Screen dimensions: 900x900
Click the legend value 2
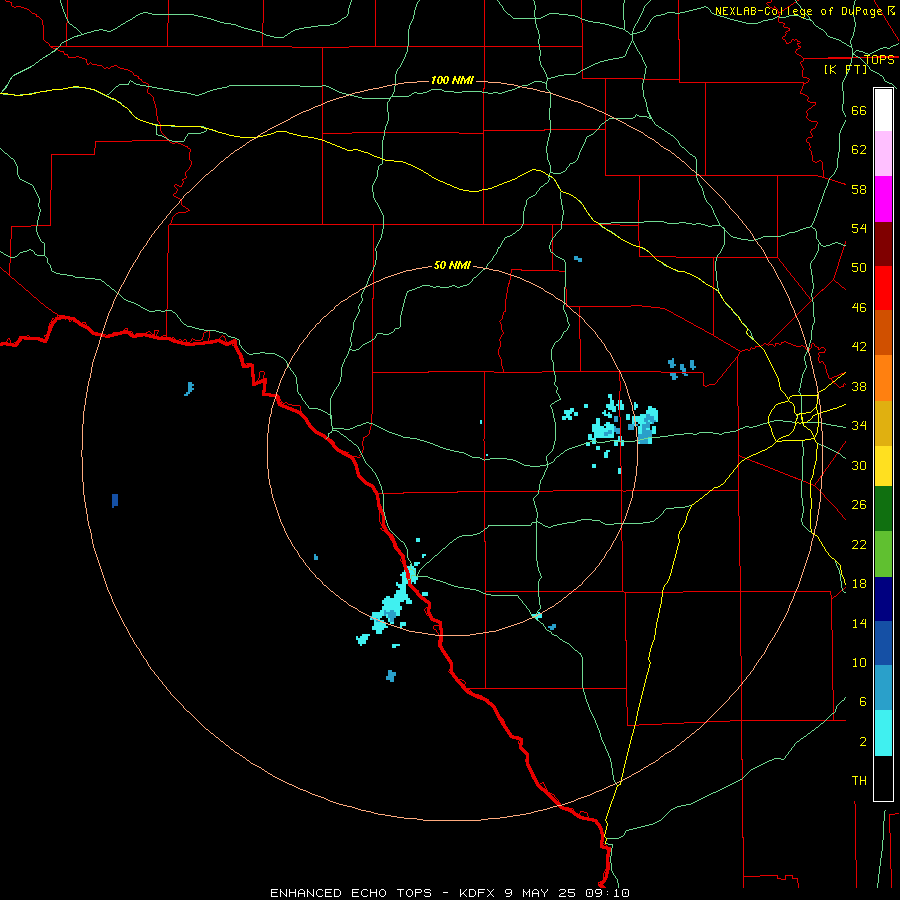(x=863, y=742)
